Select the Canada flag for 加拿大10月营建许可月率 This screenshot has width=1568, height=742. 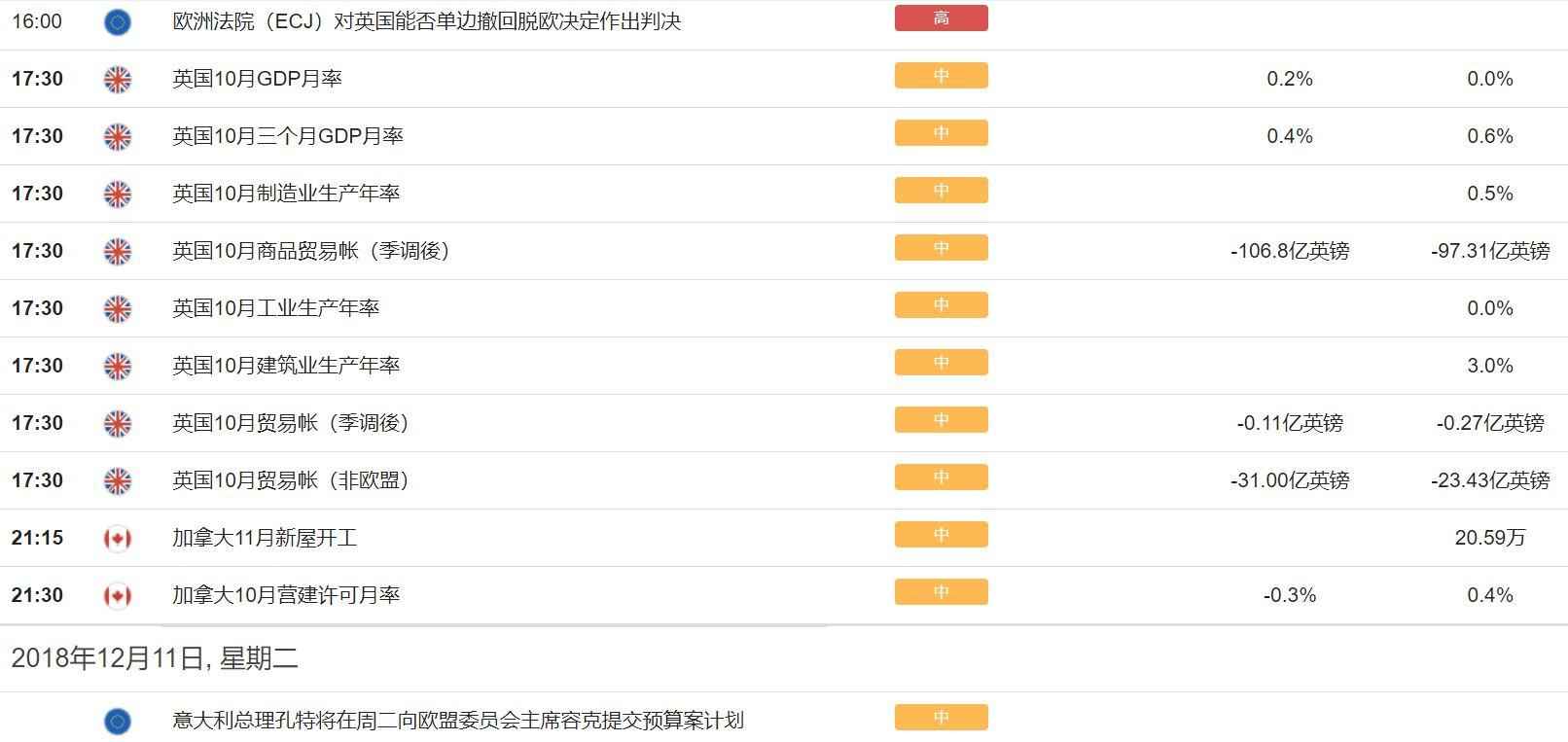coord(117,595)
